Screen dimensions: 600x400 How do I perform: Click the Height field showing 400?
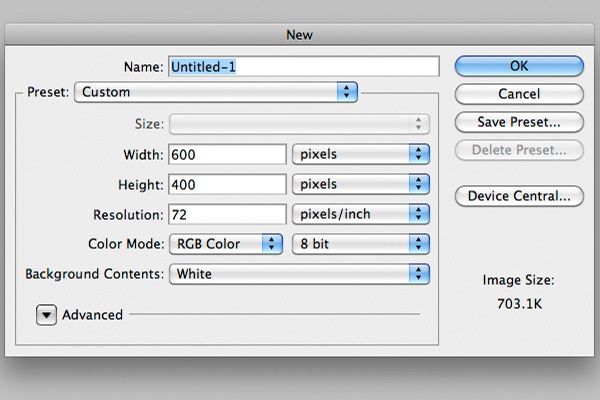(x=227, y=185)
